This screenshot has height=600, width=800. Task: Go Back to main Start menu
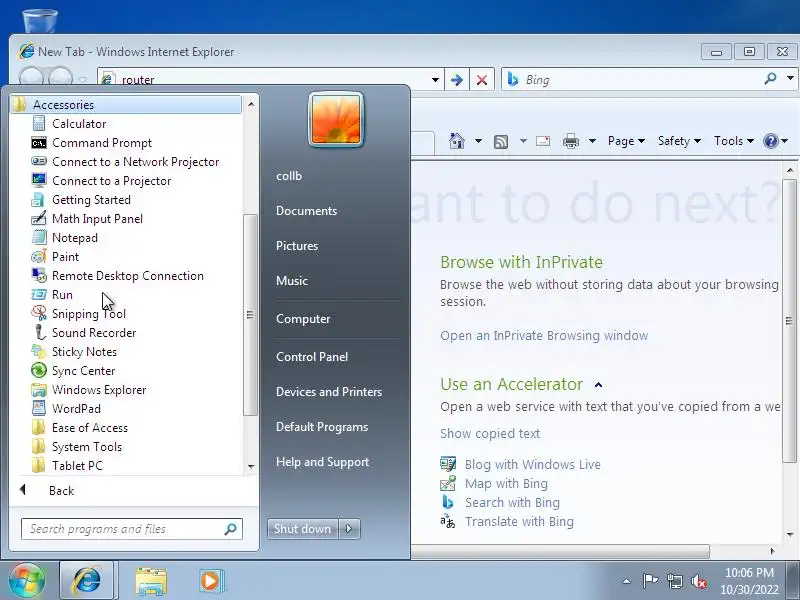point(61,490)
